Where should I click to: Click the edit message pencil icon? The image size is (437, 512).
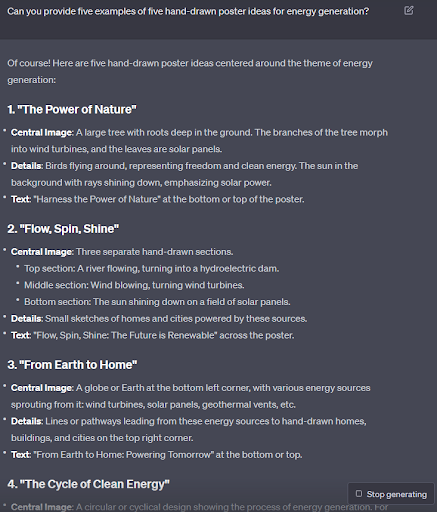[x=409, y=11]
